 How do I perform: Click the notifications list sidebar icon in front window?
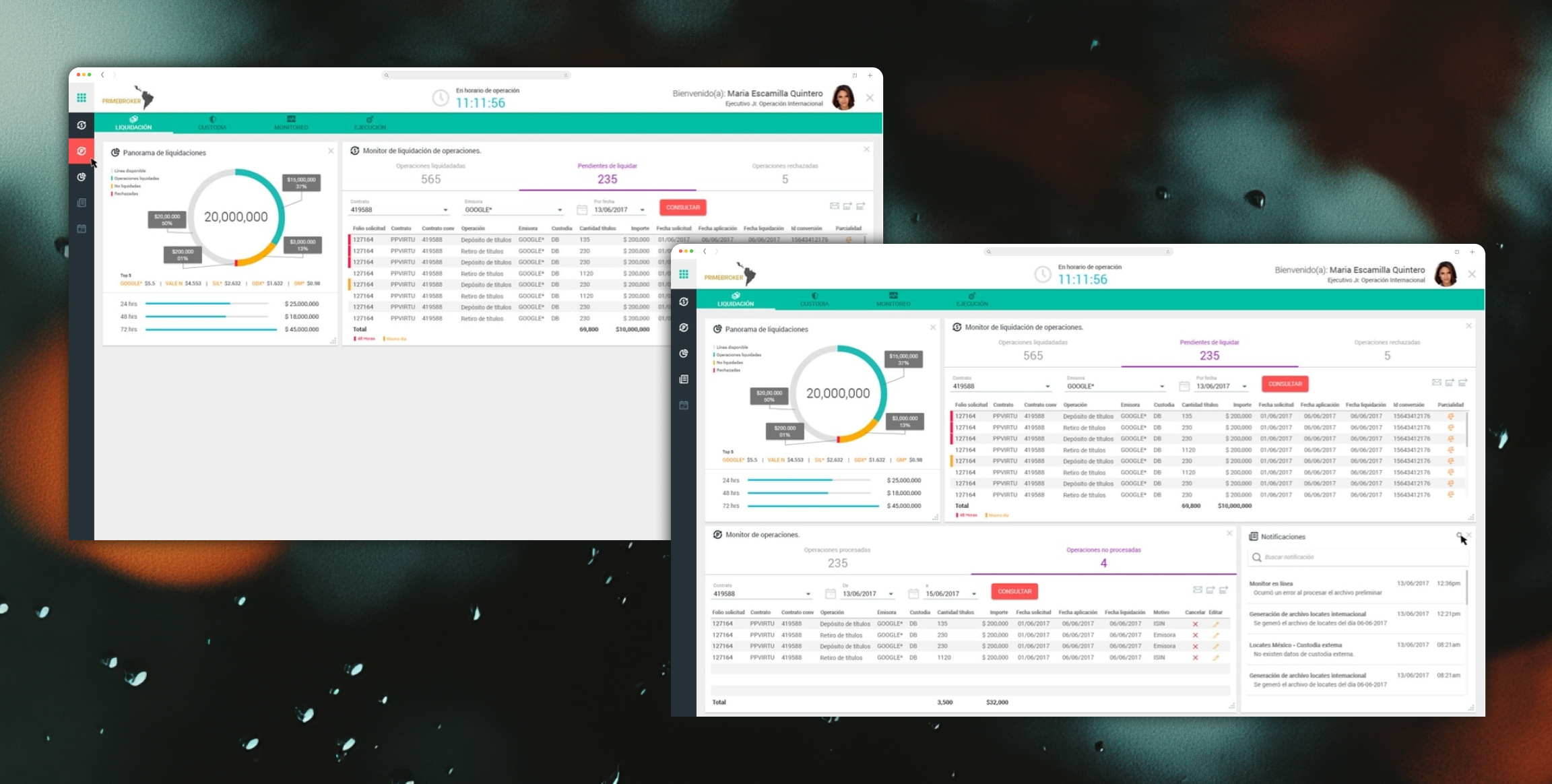(684, 379)
